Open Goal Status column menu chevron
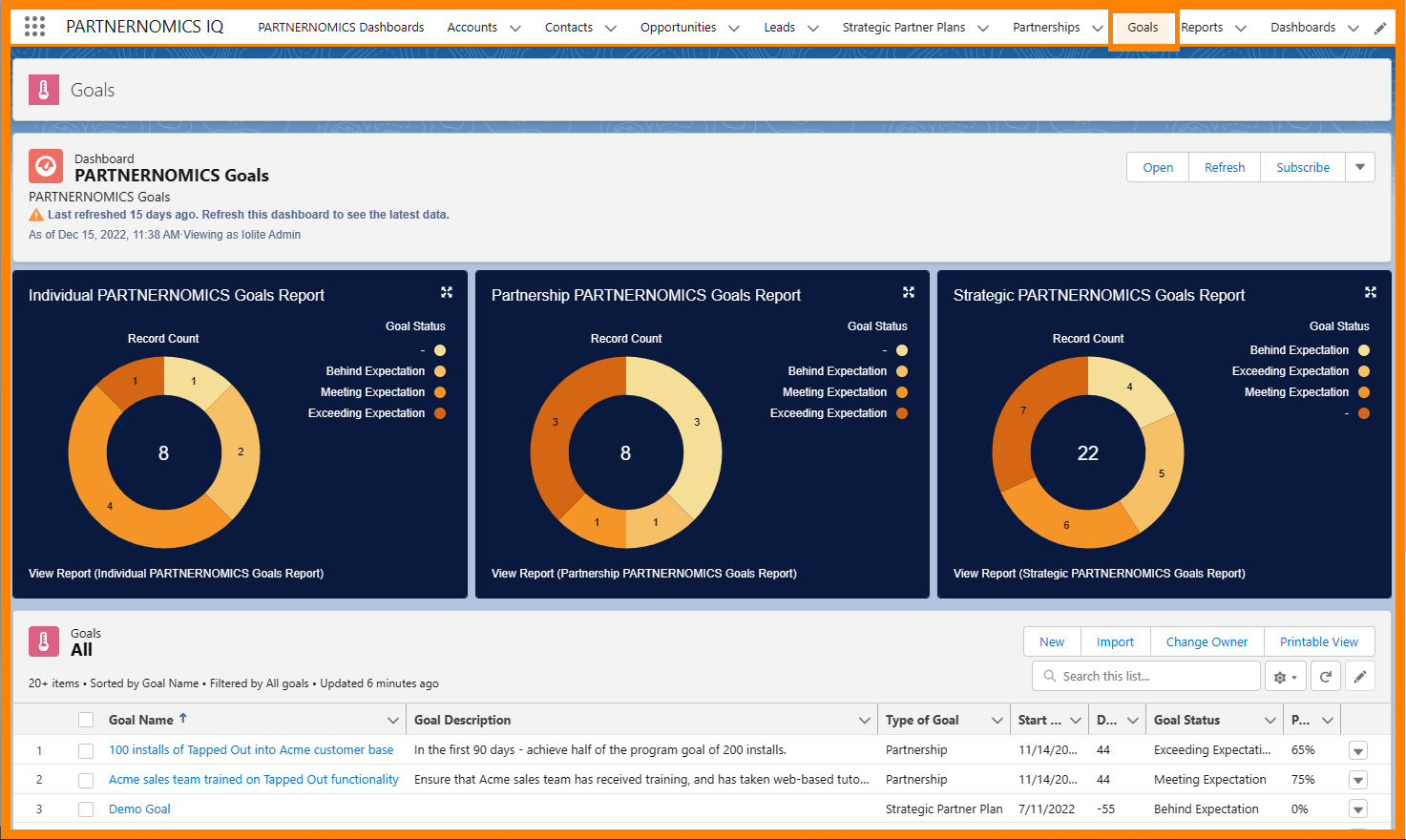Image resolution: width=1406 pixels, height=840 pixels. point(1270,721)
